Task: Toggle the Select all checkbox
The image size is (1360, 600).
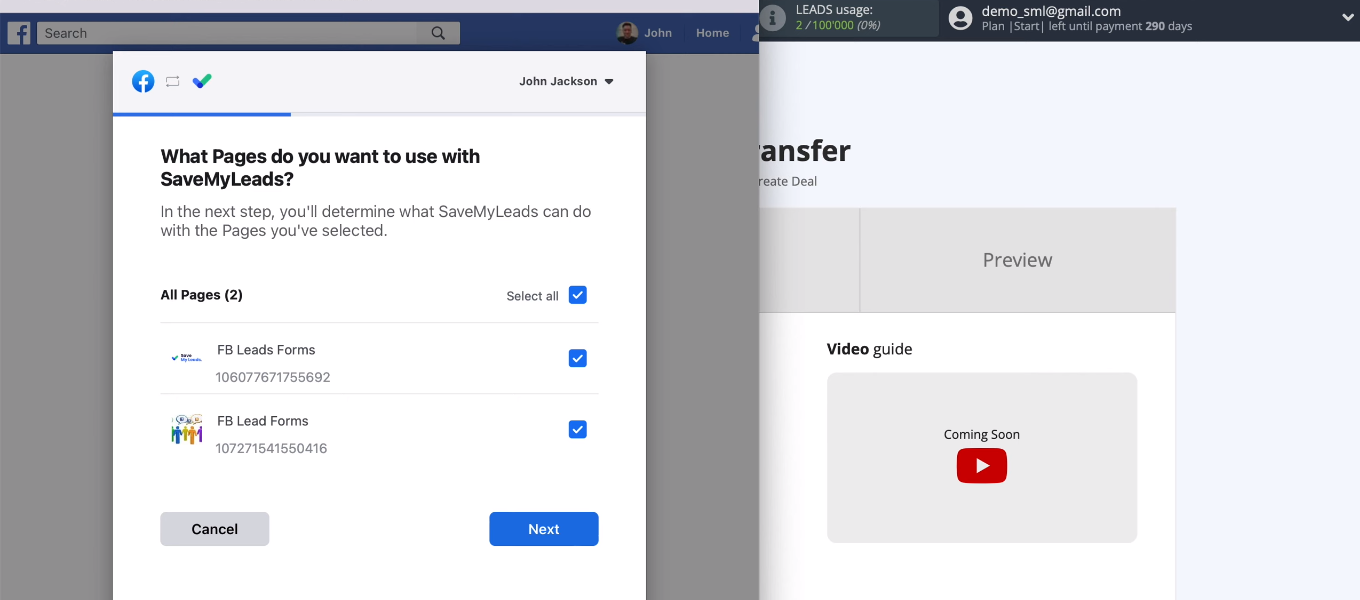Action: (x=577, y=295)
